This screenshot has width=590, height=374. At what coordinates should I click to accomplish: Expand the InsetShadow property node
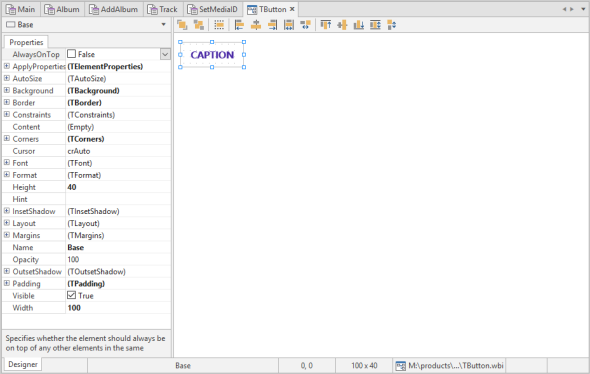[7, 210]
